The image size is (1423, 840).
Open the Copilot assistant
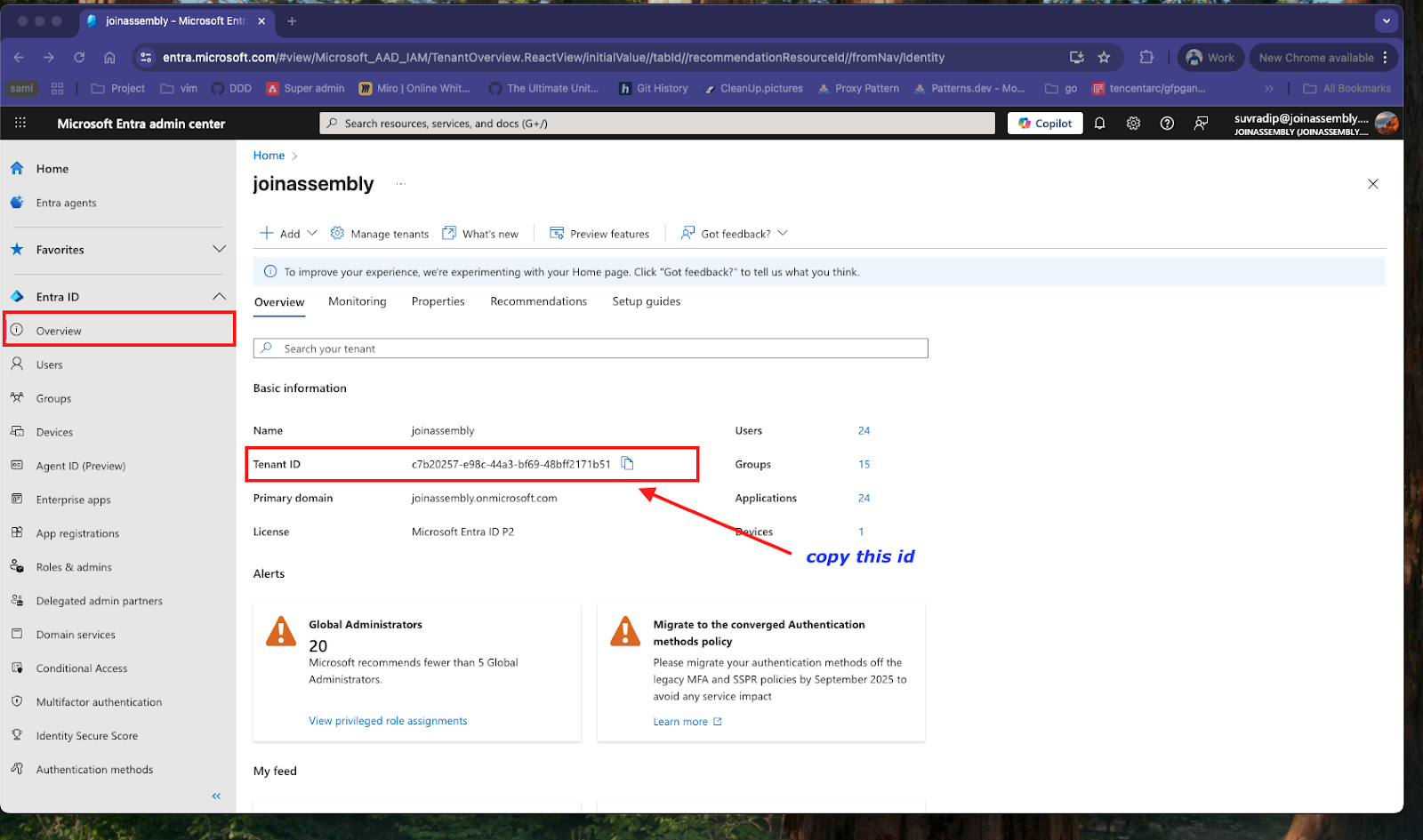click(1045, 124)
